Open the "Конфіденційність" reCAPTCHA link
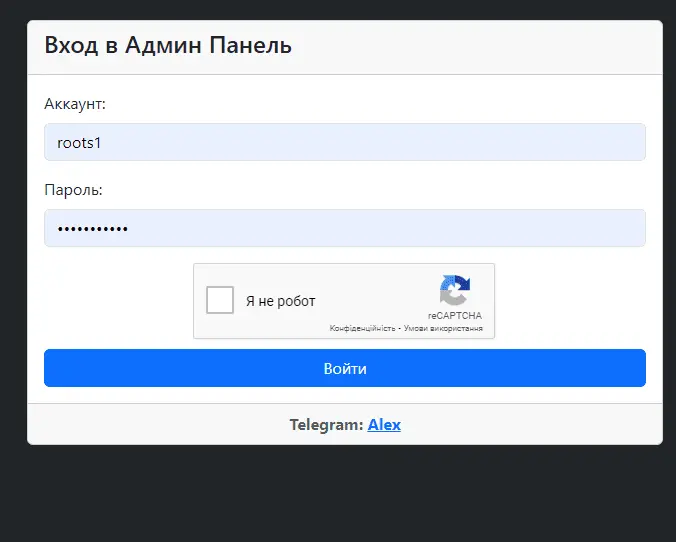 (x=362, y=328)
